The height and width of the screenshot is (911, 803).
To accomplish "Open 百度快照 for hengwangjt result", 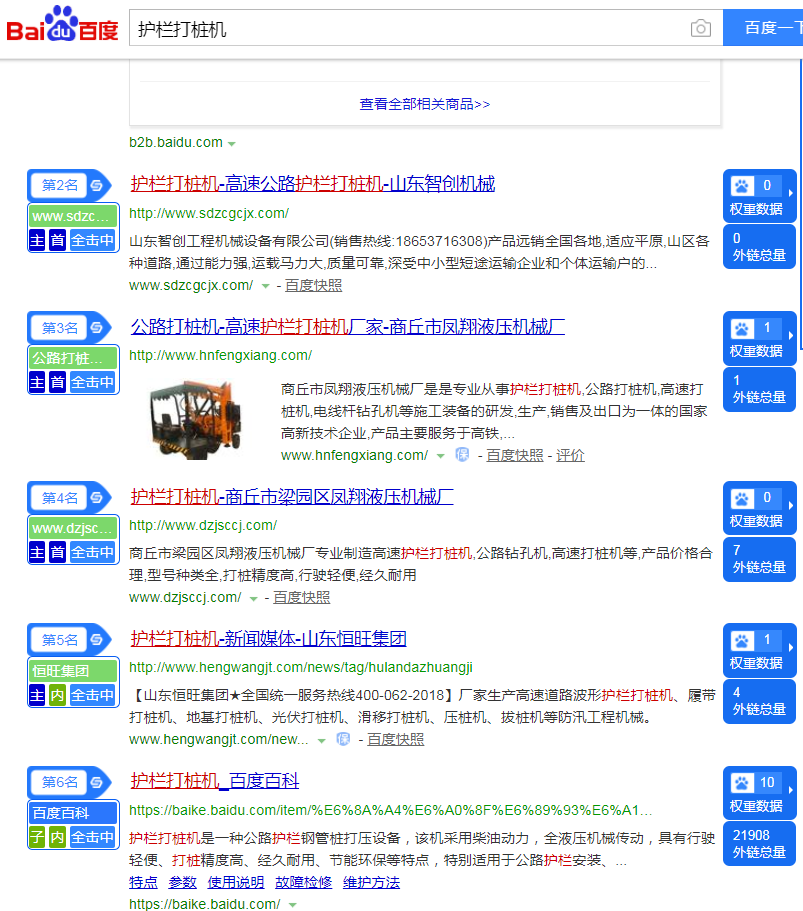I will (396, 739).
